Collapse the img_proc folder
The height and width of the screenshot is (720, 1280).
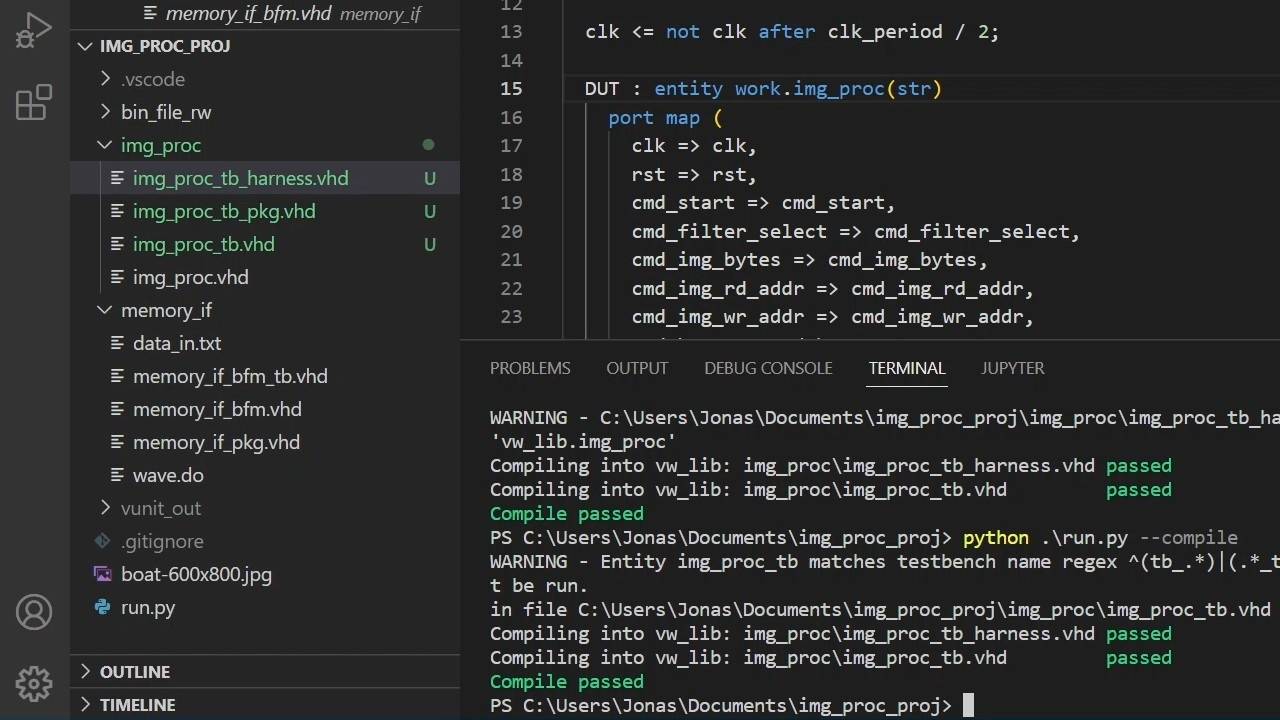[x=105, y=145]
